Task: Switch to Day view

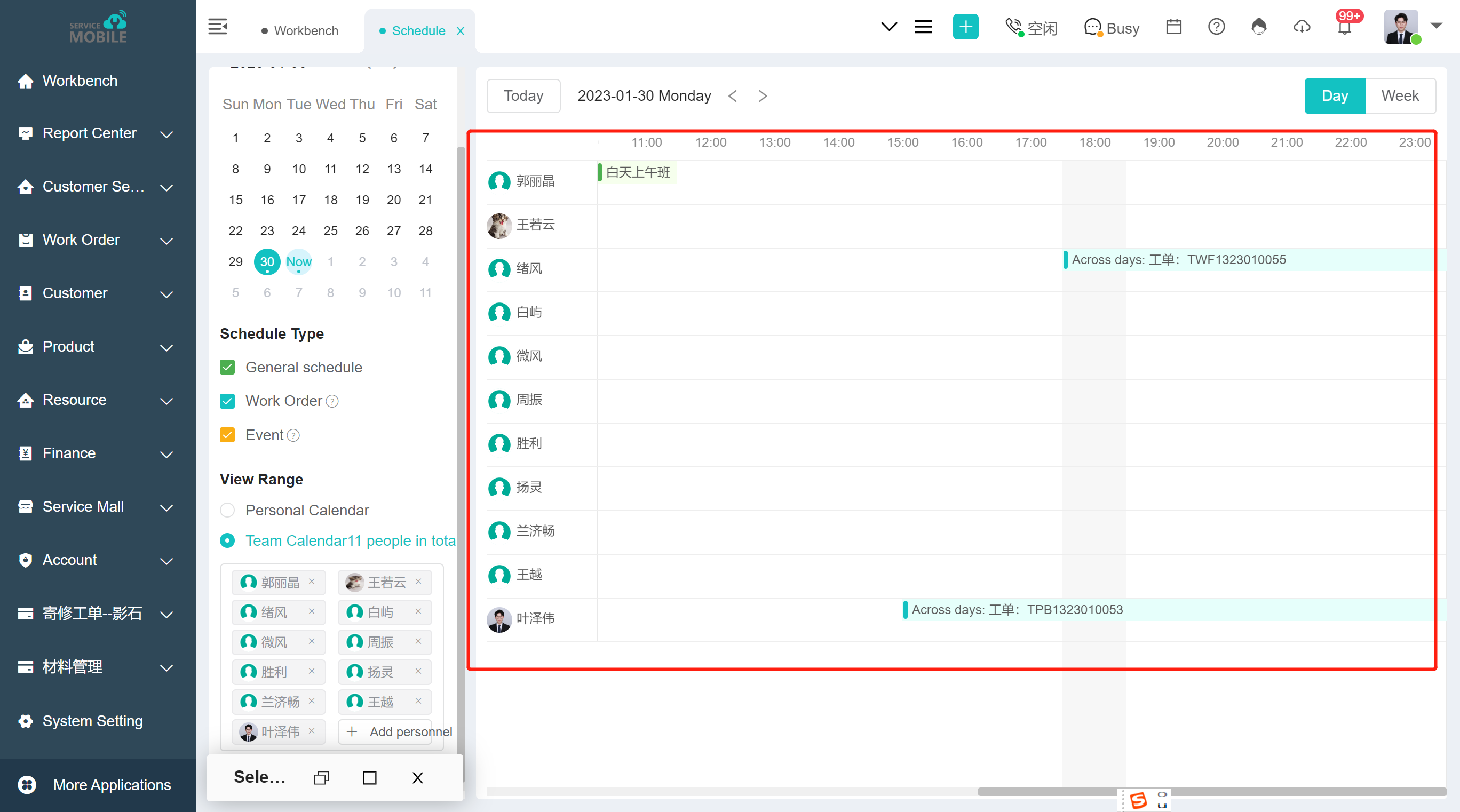Action: [1334, 95]
